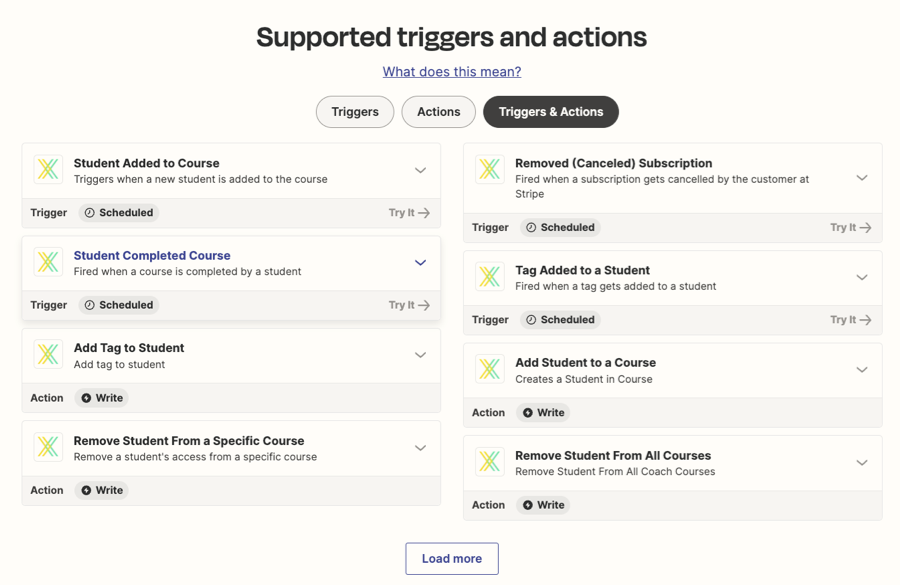Screen dimensions: 900x585
Task: Expand the Student Added to Course card
Action: click(421, 171)
